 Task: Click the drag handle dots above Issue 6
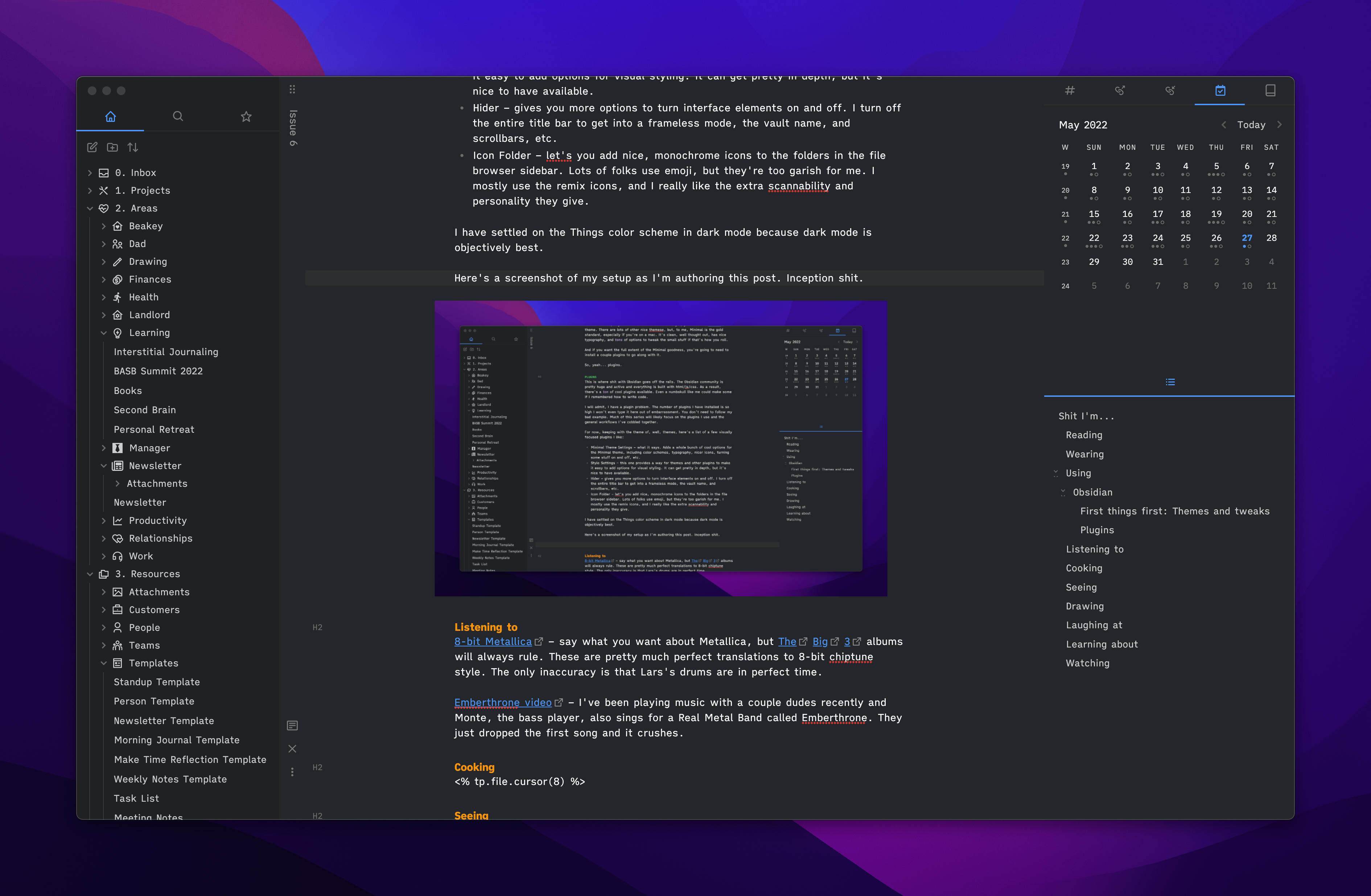tap(292, 89)
